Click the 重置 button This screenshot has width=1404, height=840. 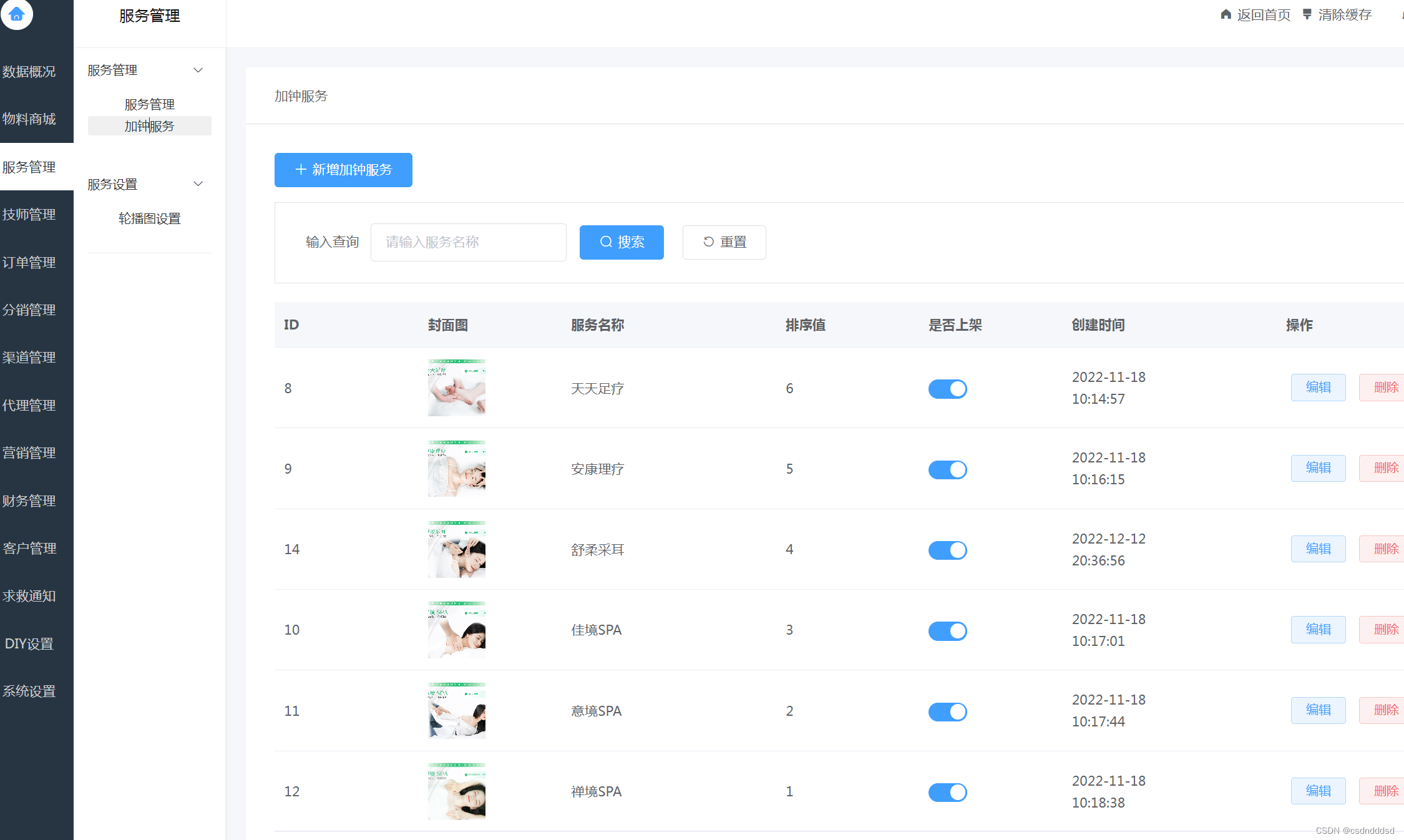(724, 242)
